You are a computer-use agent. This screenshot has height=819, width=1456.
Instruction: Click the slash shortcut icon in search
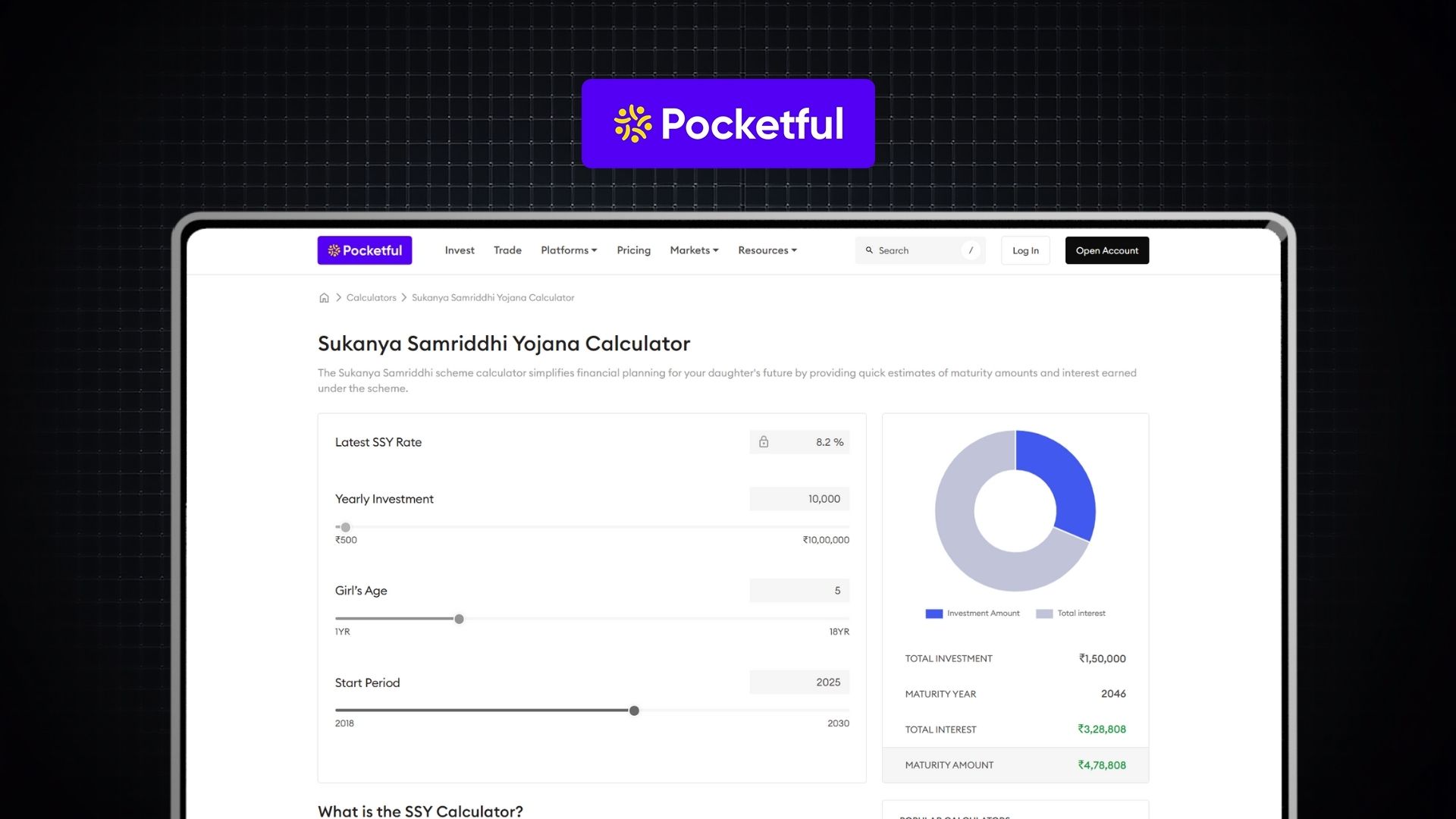click(971, 250)
